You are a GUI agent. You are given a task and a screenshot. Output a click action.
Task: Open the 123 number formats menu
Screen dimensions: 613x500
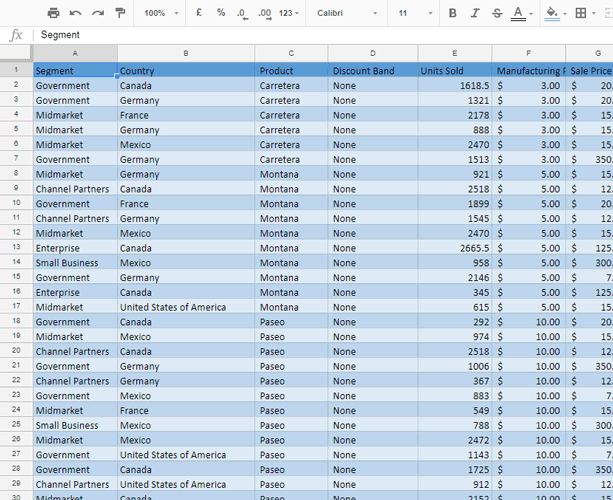(x=290, y=13)
